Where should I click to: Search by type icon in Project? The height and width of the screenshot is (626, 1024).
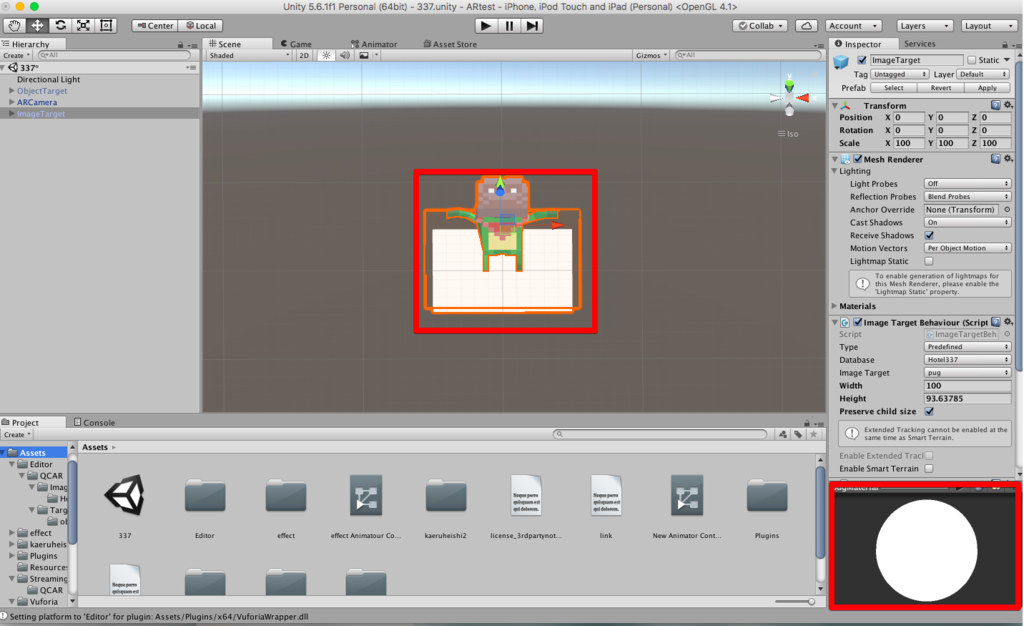click(x=782, y=434)
